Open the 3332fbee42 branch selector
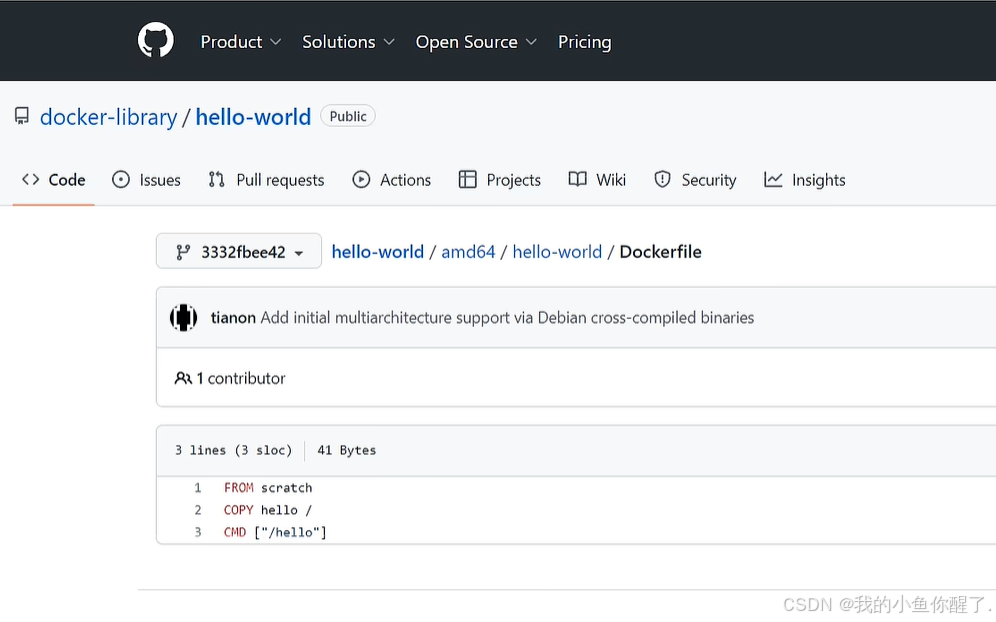This screenshot has height=622, width=996. (x=239, y=252)
